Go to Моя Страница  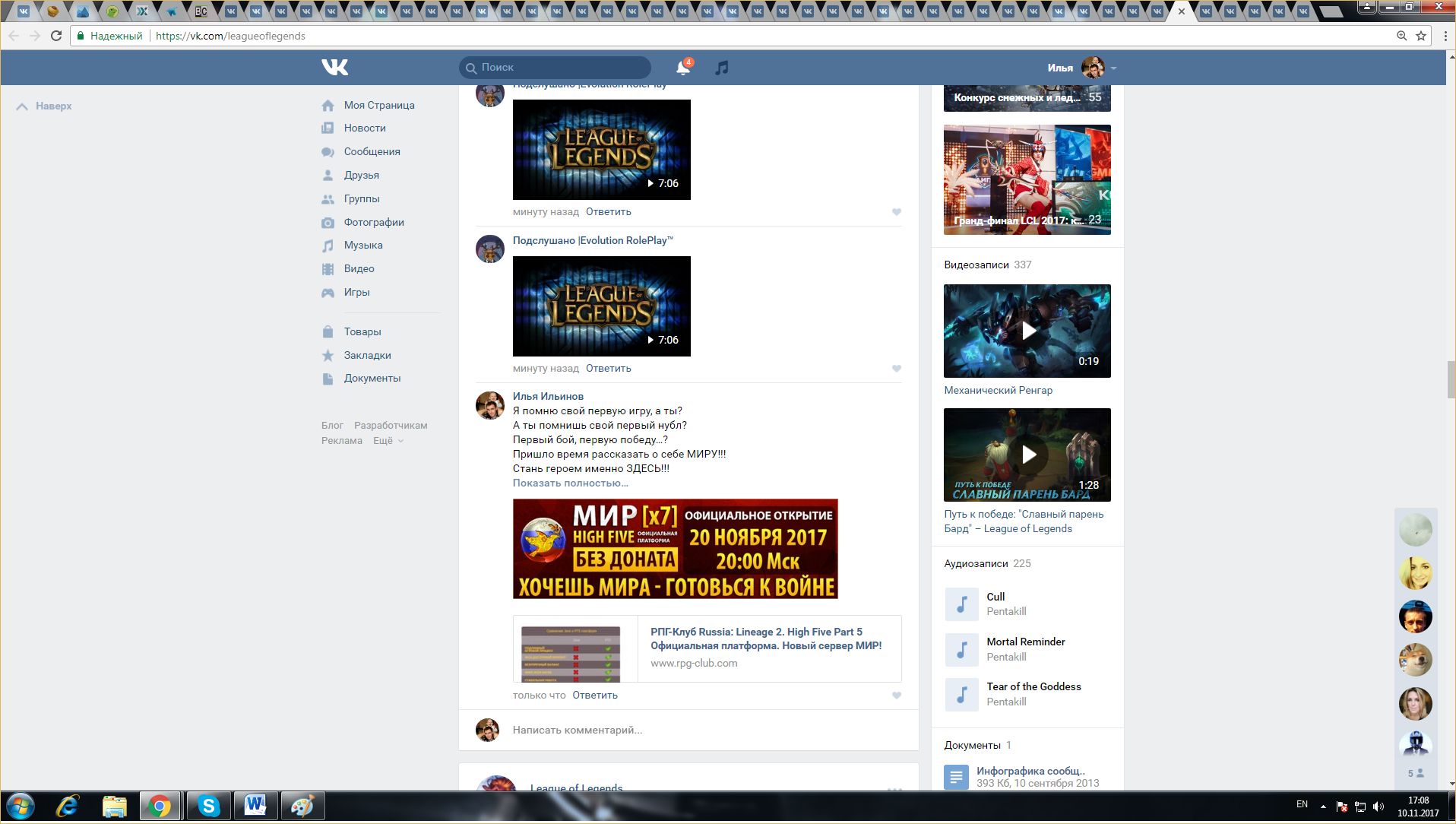point(379,105)
